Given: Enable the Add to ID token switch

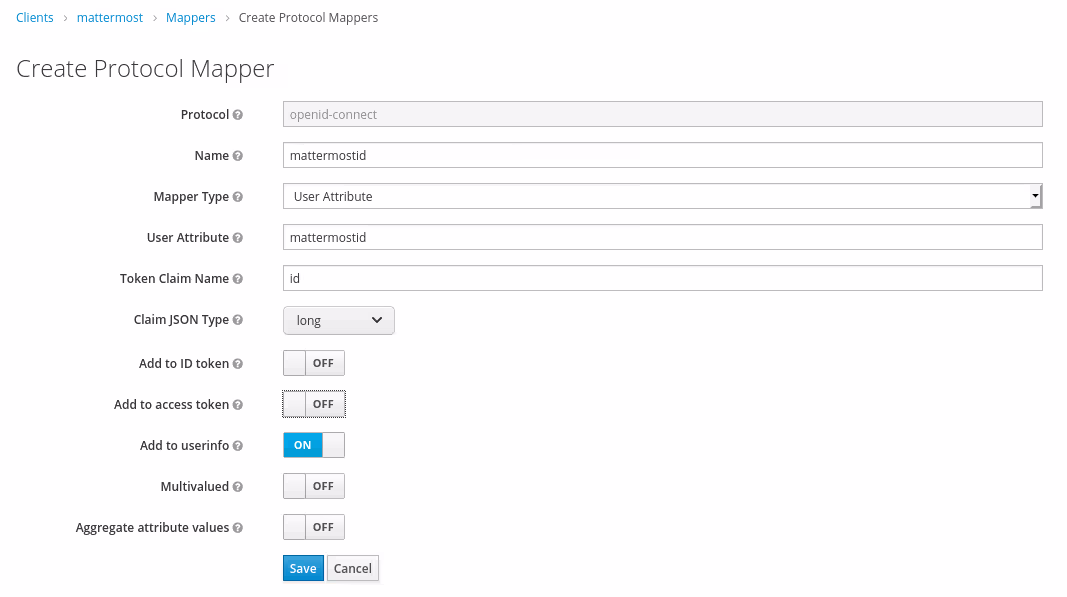Looking at the screenshot, I should point(314,363).
